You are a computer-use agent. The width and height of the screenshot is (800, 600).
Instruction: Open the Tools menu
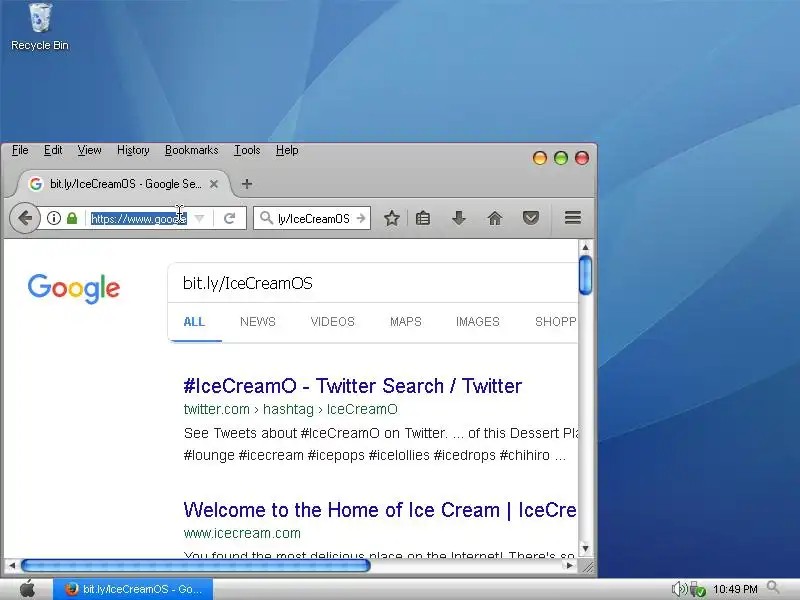click(247, 150)
